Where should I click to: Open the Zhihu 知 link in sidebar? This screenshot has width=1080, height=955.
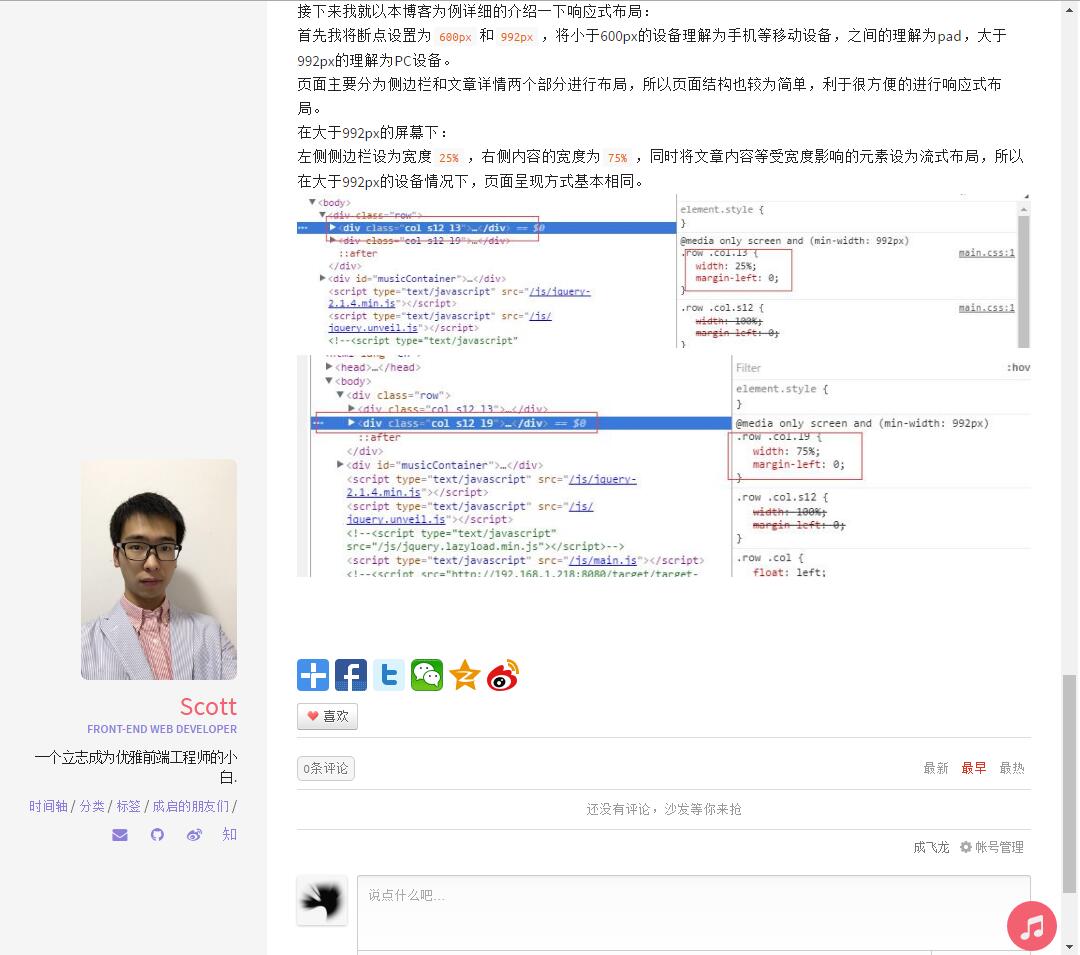(230, 834)
